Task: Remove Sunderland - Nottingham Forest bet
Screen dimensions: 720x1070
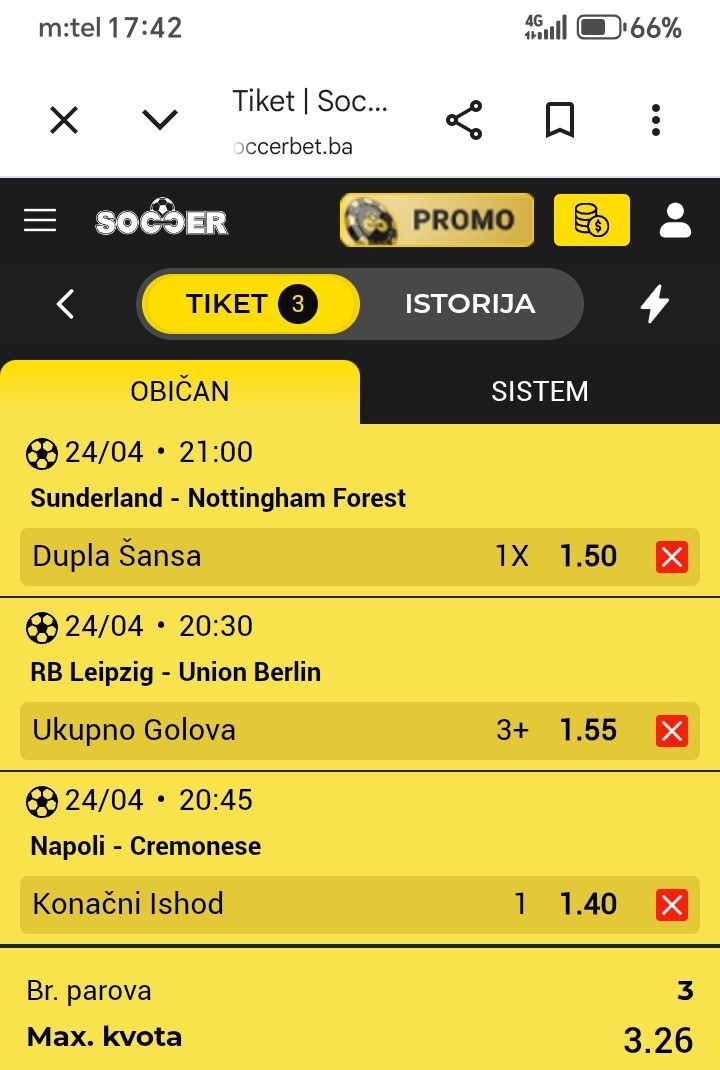Action: [x=671, y=557]
